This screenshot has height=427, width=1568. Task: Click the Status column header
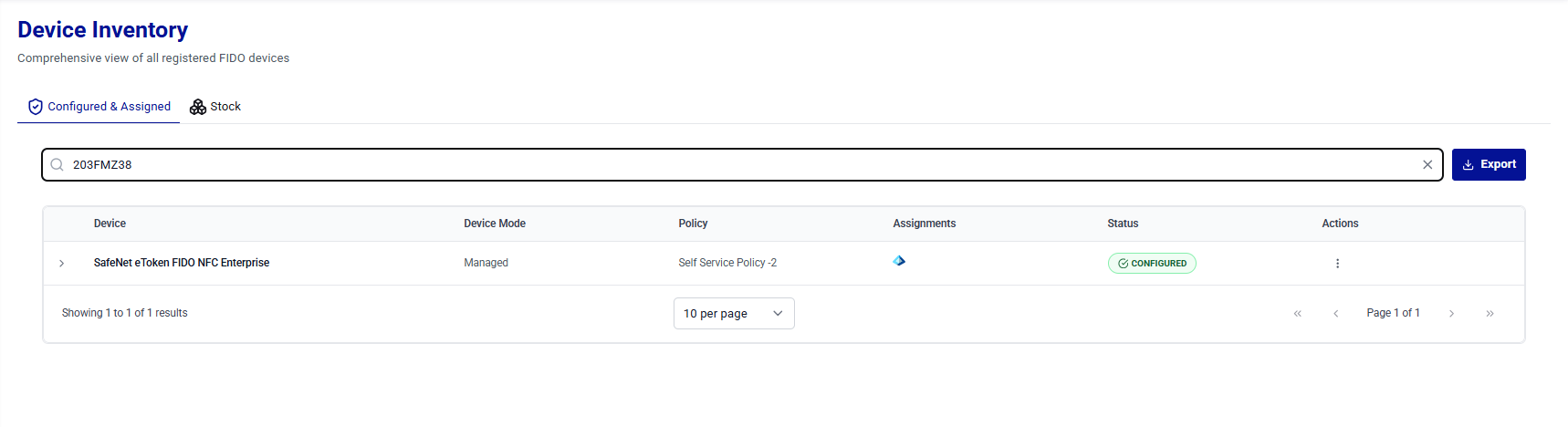[1123, 224]
